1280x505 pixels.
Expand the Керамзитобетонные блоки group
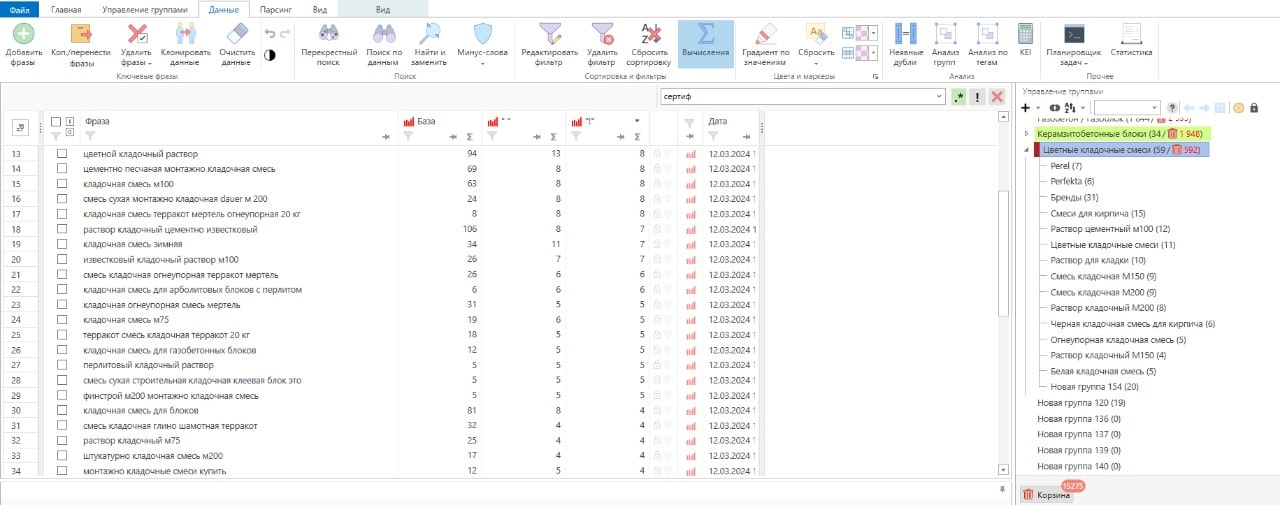[1027, 133]
